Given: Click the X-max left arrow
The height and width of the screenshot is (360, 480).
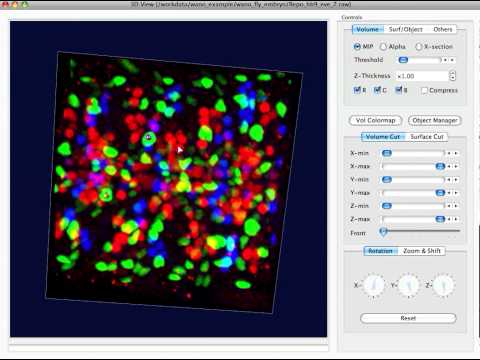Looking at the screenshot, I should (x=449, y=166).
